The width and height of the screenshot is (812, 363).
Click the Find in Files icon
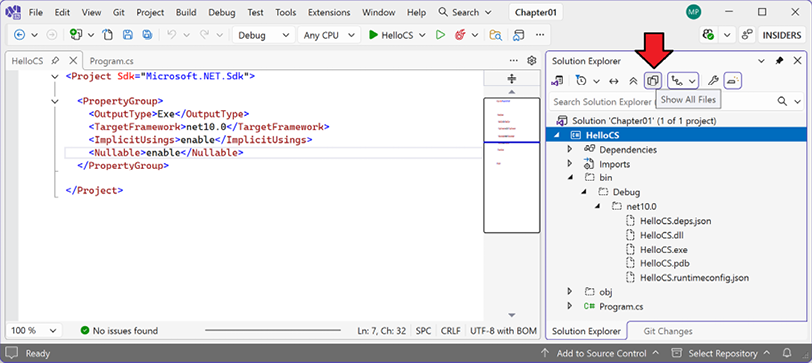(x=496, y=35)
